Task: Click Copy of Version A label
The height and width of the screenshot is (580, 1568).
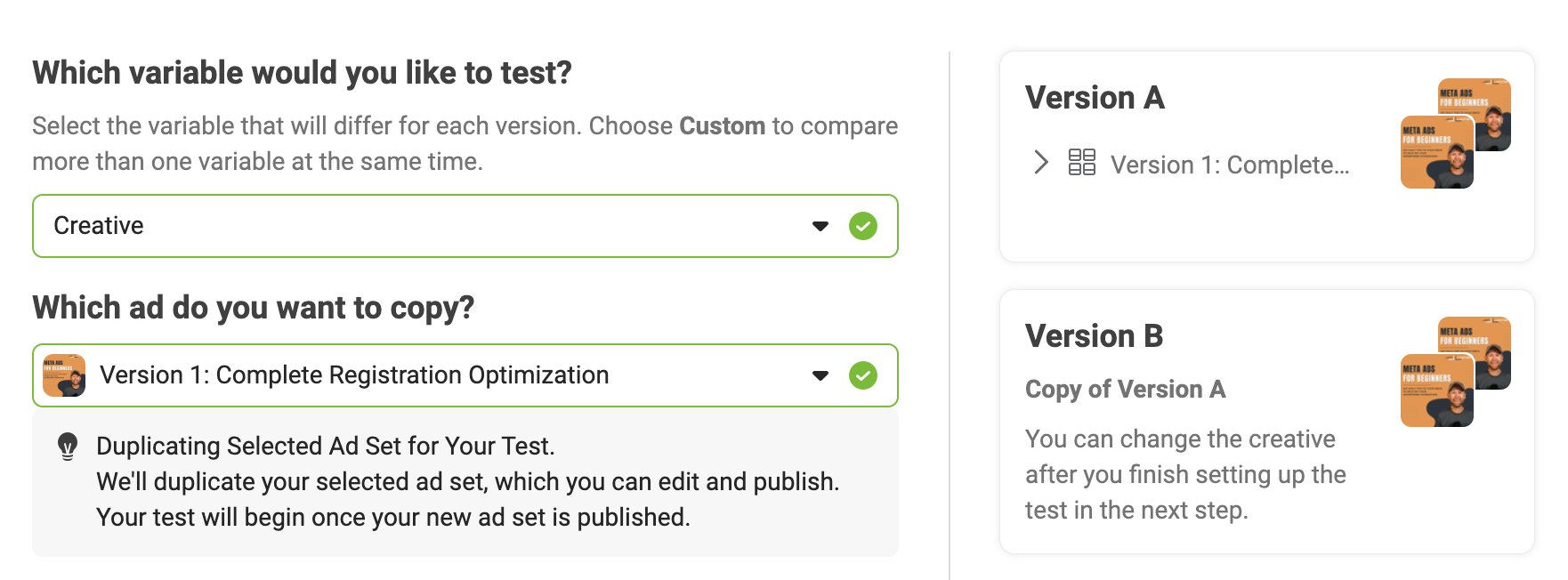Action: pos(1125,390)
